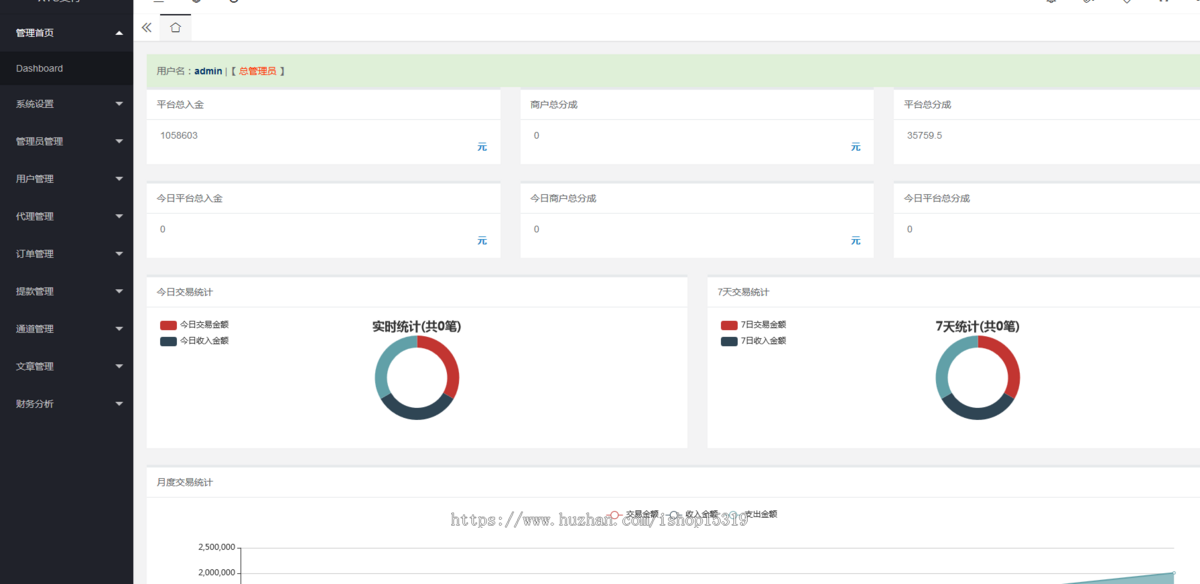Click the admin username text

[208, 72]
